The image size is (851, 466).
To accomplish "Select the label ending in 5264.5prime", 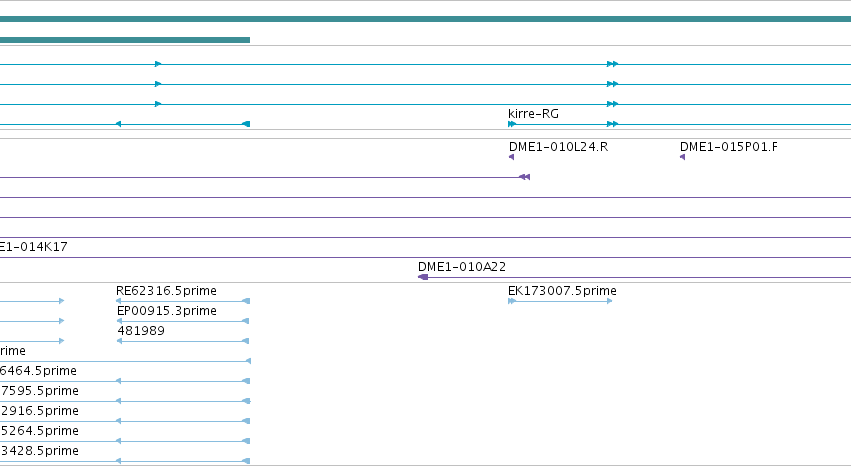I will 39,431.
